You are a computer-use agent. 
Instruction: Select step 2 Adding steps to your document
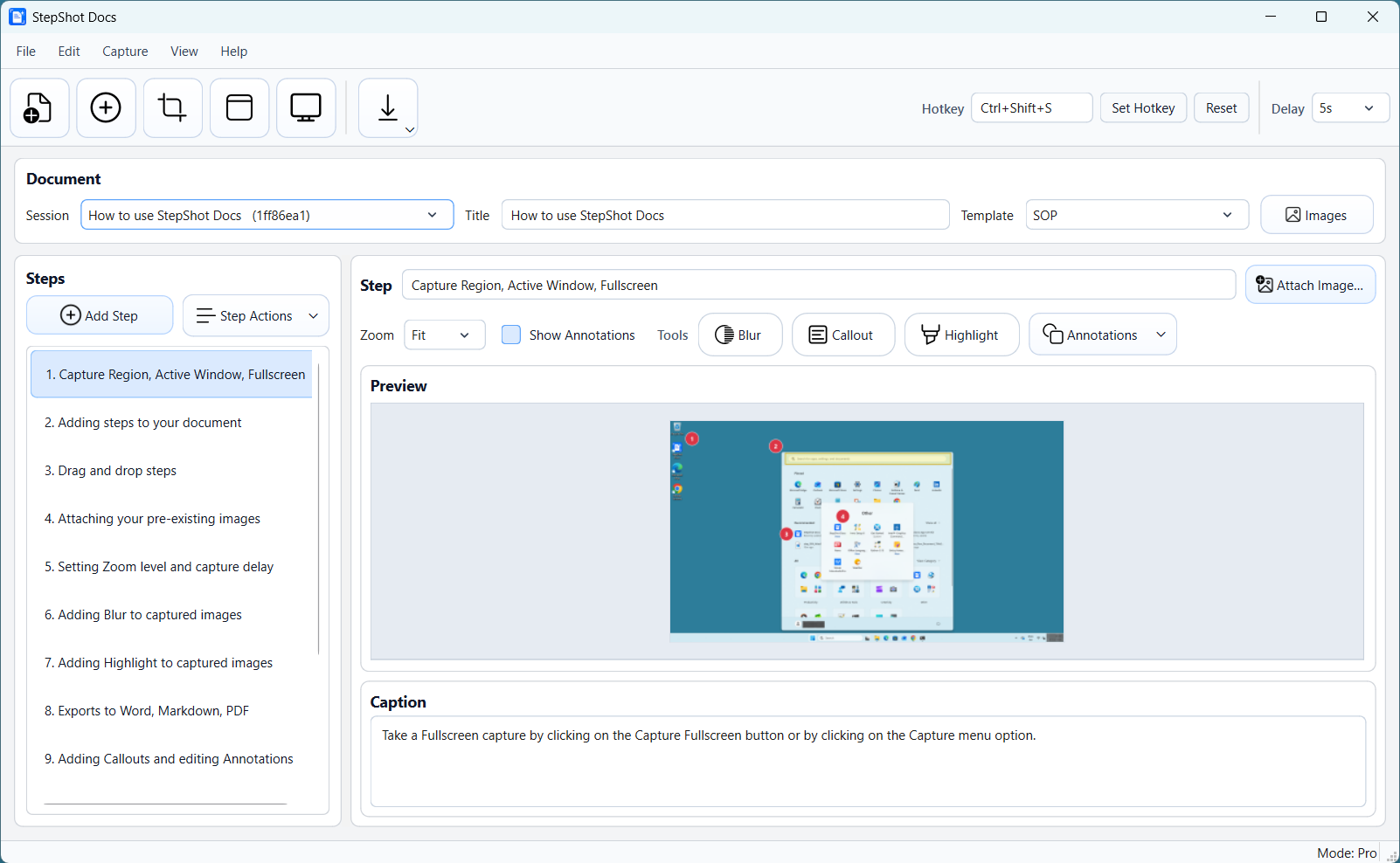171,422
